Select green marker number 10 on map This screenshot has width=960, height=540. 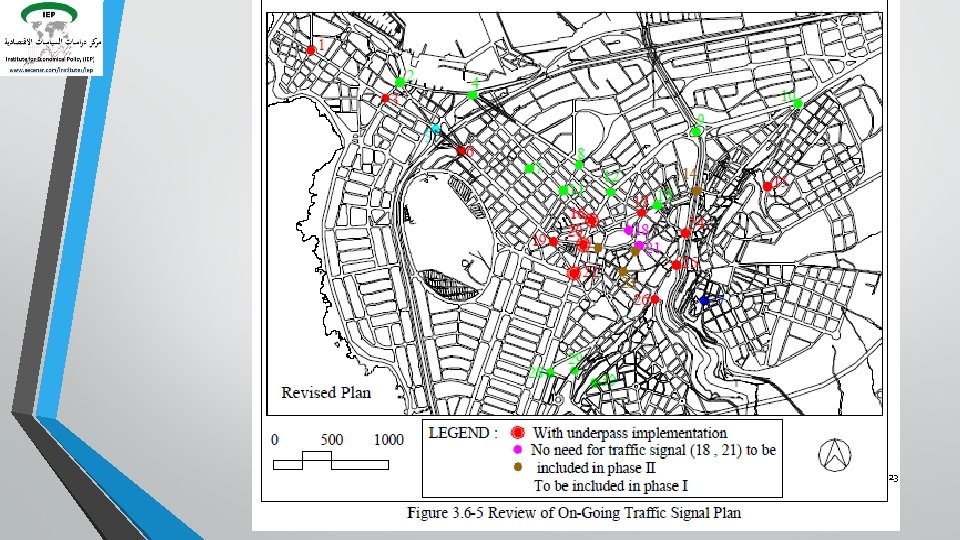pos(798,104)
